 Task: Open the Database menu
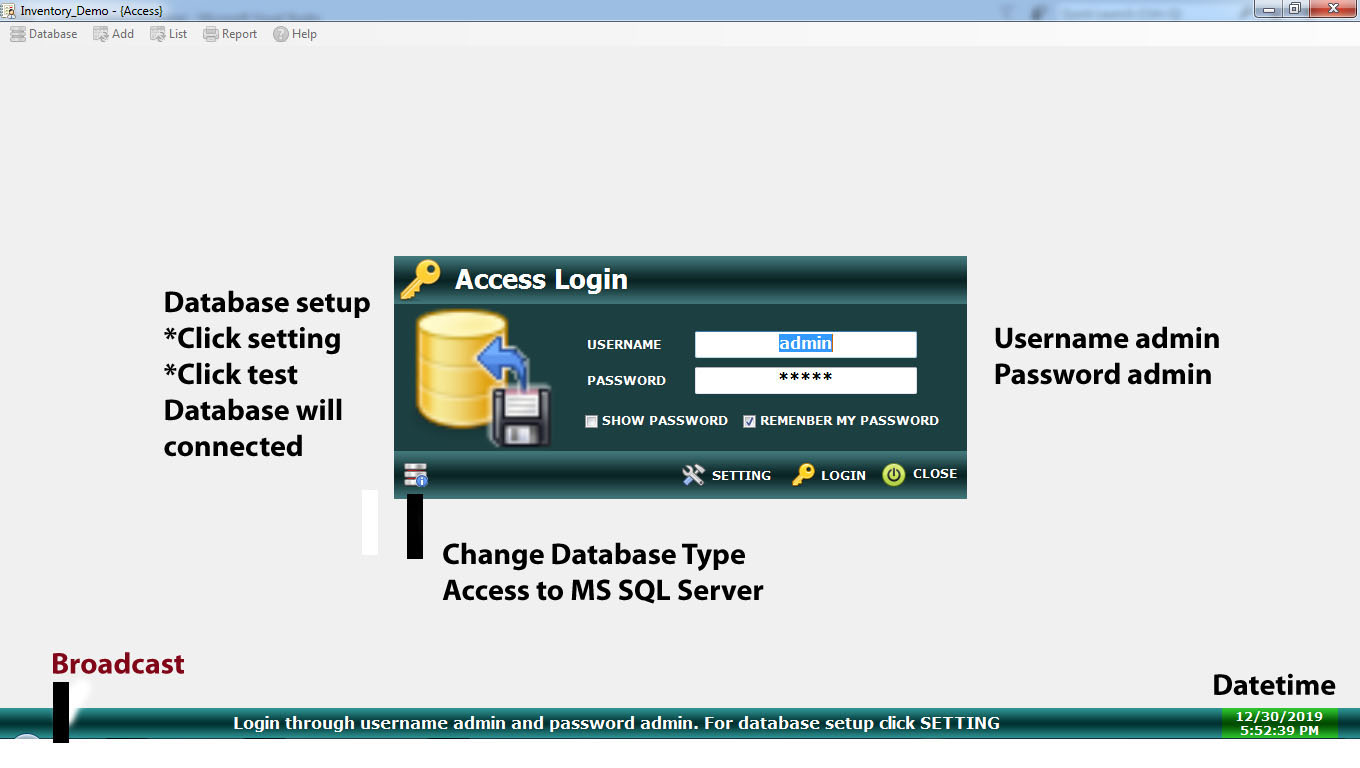(44, 33)
